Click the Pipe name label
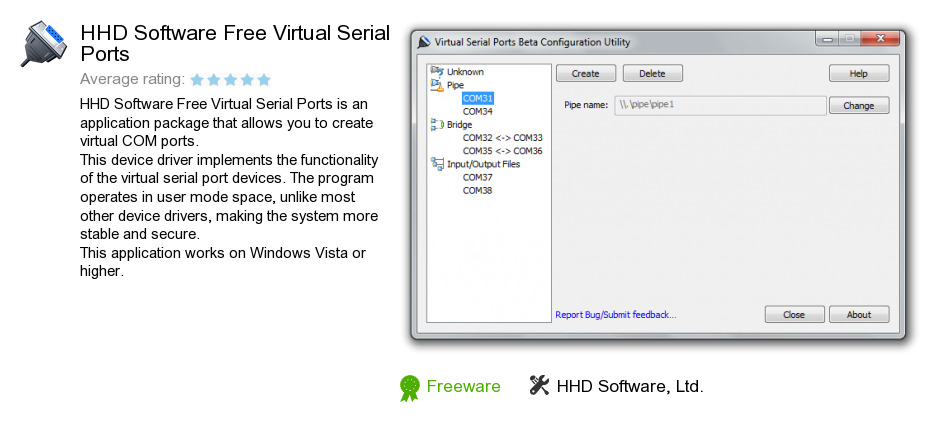The width and height of the screenshot is (940, 432). pos(586,105)
